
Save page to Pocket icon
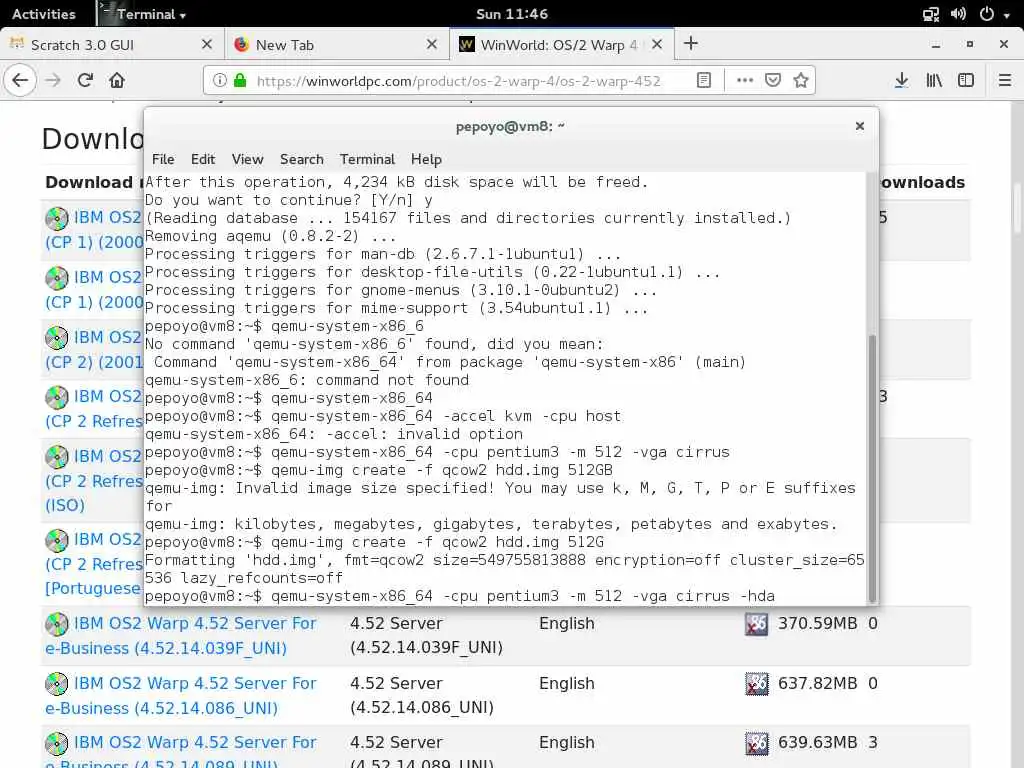pos(773,80)
